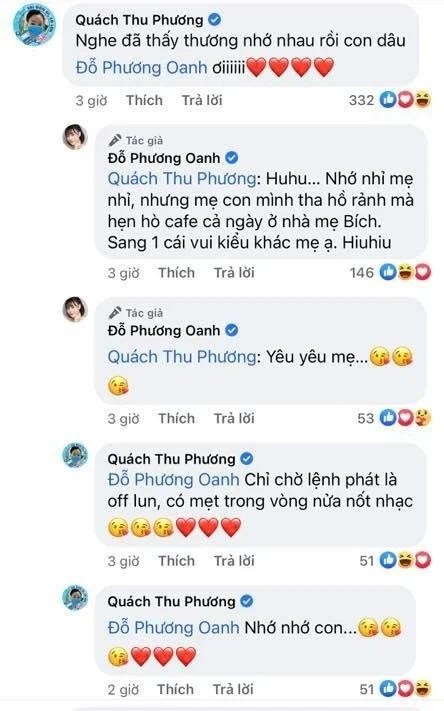444x711 pixels.
Task: Open tagged Đỗ Phương Oanh in top comment
Action: pyautogui.click(x=141, y=68)
